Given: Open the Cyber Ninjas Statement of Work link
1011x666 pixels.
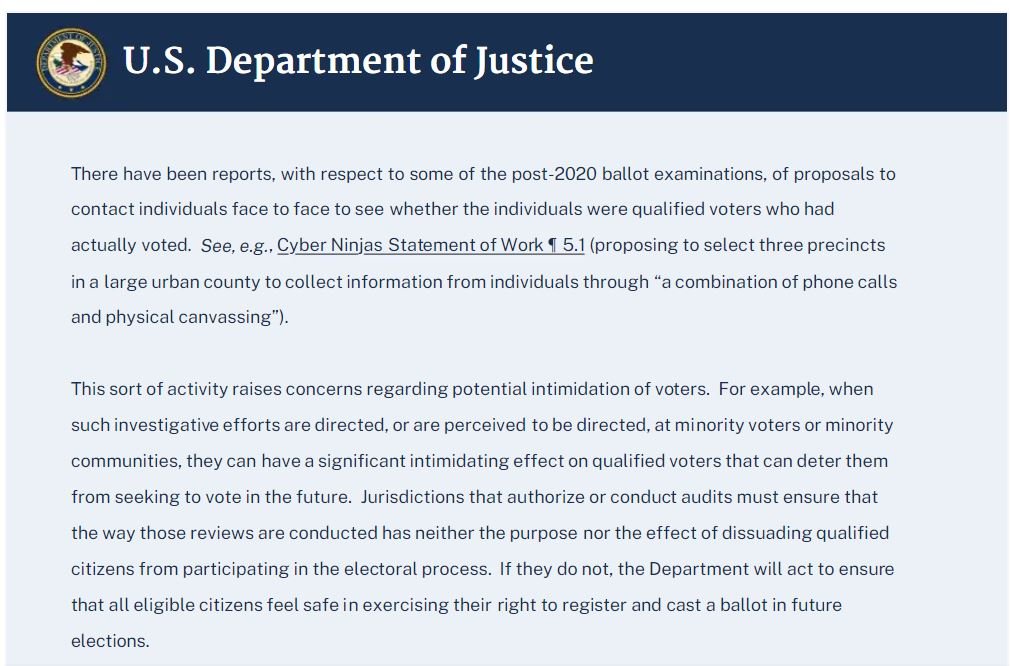Looking at the screenshot, I should pyautogui.click(x=431, y=245).
